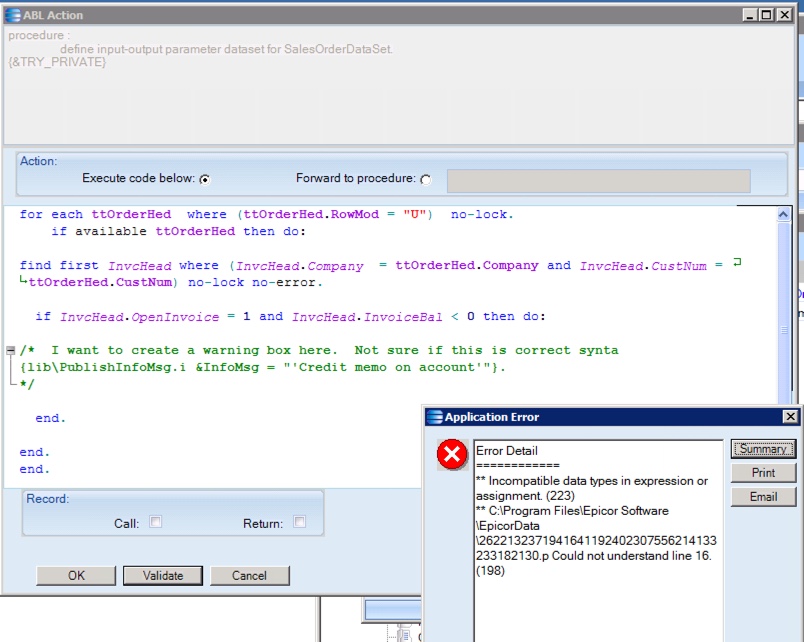This screenshot has width=804, height=642.
Task: Click the 'define input-output parameter dataset' text
Action: 226,49
